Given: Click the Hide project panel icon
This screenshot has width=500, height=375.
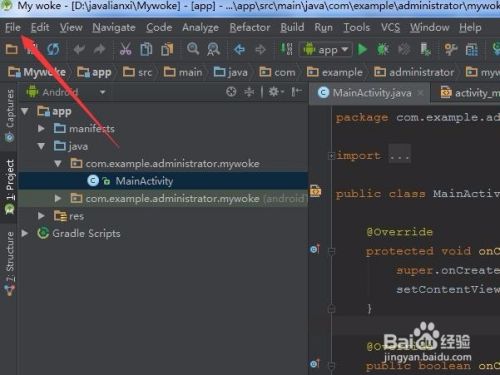Looking at the screenshot, I should 296,92.
